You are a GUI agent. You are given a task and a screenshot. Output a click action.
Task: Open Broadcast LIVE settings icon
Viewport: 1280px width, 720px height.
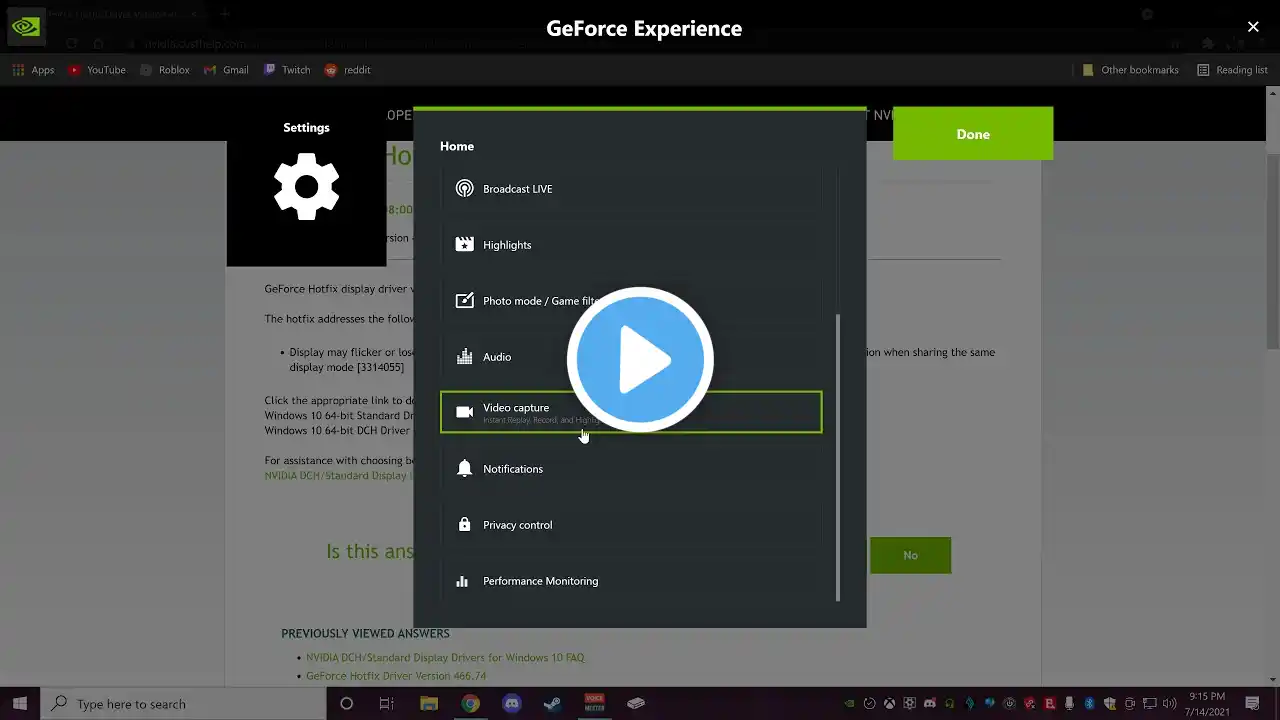point(464,189)
